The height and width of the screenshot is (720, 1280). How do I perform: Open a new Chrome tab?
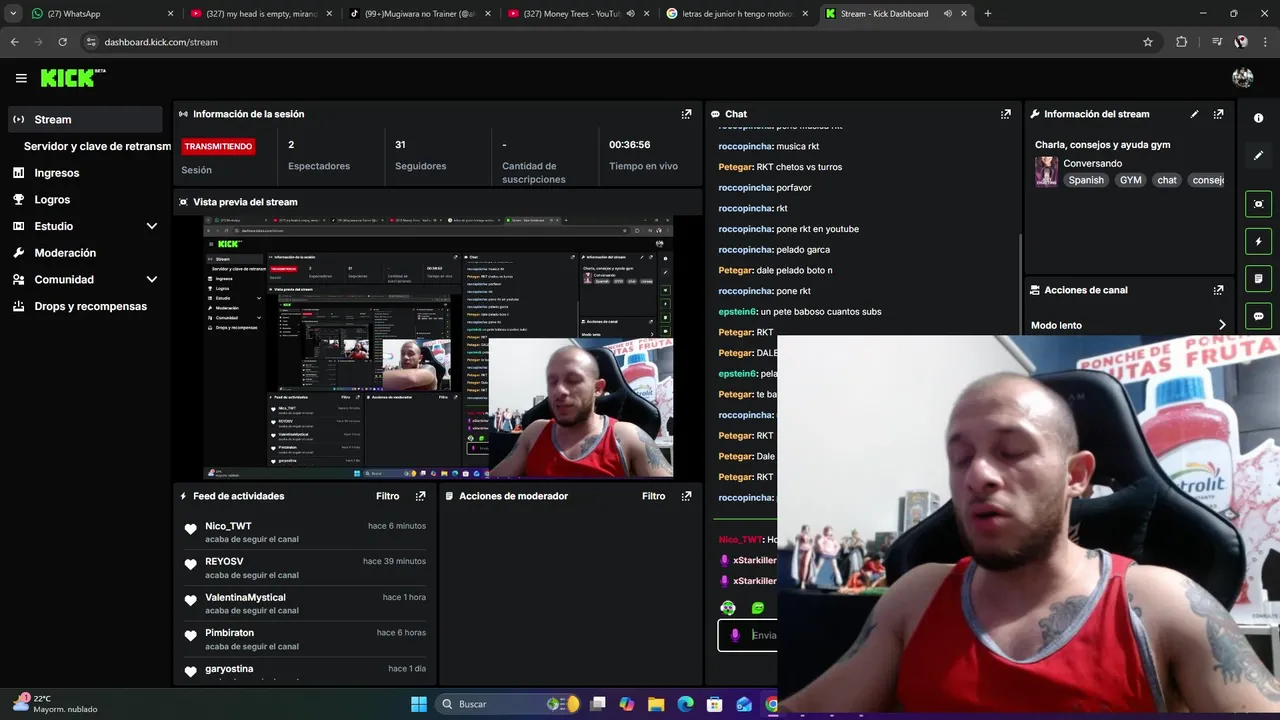(x=988, y=14)
